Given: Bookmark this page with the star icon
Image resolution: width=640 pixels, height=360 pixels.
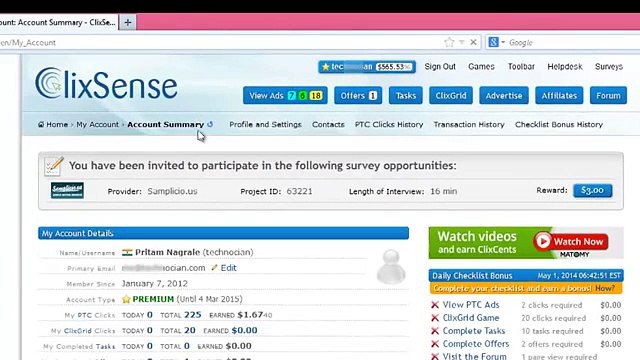Looking at the screenshot, I should point(449,42).
